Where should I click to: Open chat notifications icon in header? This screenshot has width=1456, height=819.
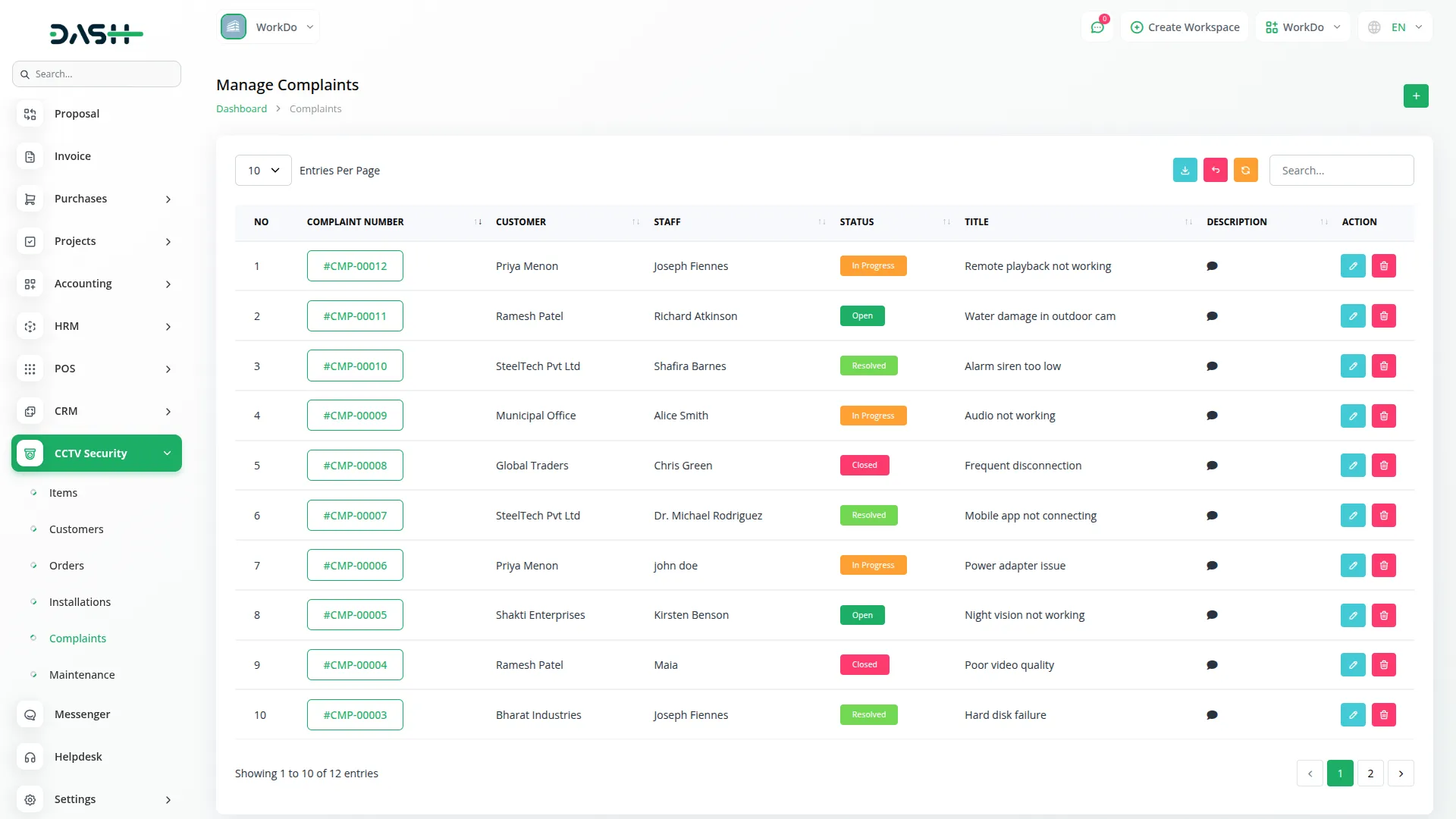(x=1097, y=27)
